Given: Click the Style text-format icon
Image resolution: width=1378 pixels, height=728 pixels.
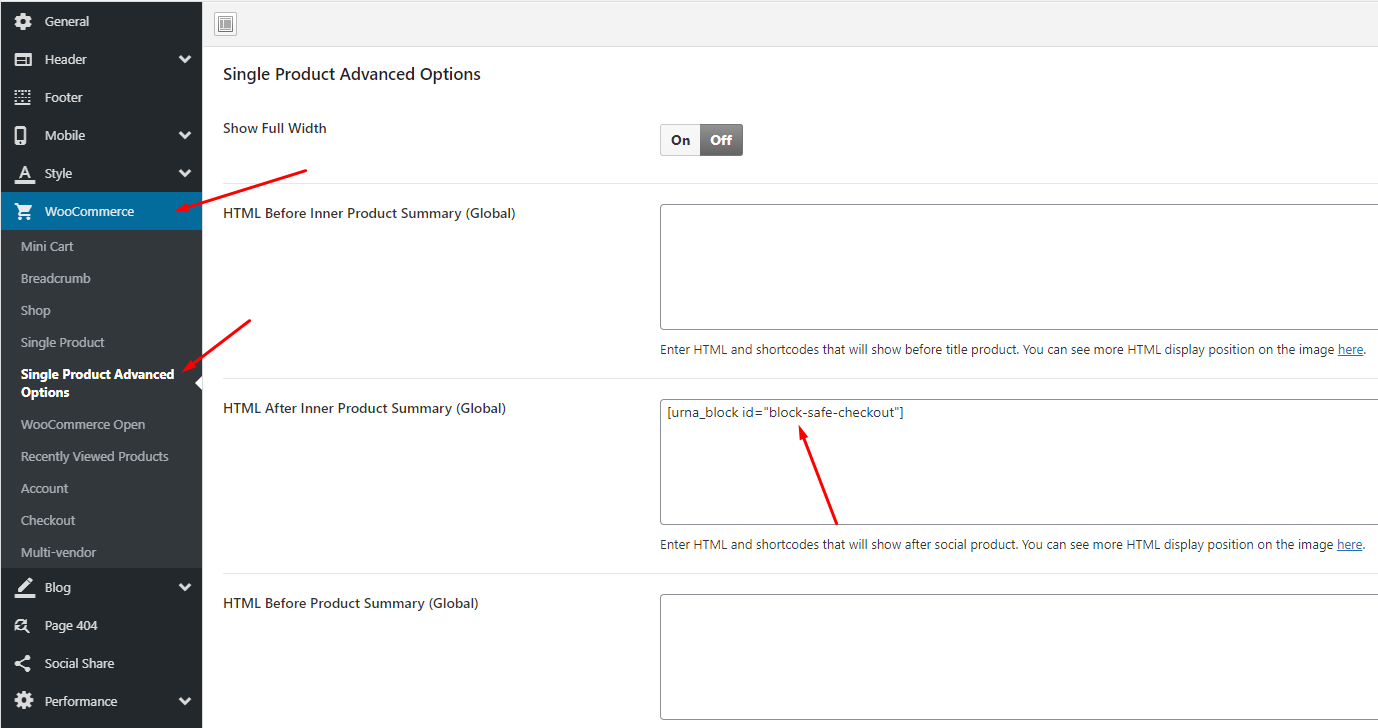Looking at the screenshot, I should 24,173.
